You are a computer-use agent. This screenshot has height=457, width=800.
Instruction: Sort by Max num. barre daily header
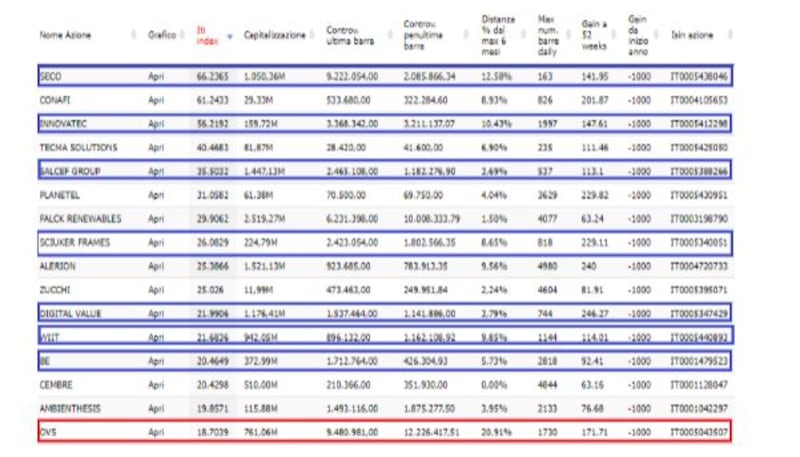[547, 35]
